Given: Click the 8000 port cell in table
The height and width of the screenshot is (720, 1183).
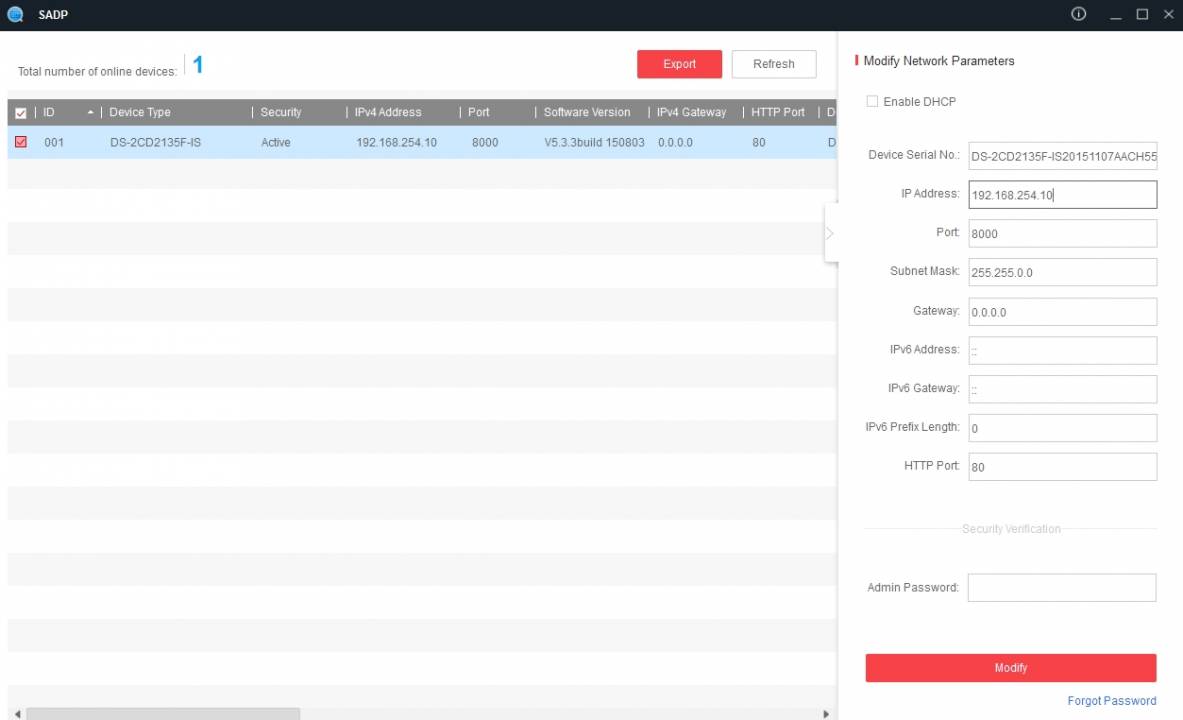Looking at the screenshot, I should 484,142.
